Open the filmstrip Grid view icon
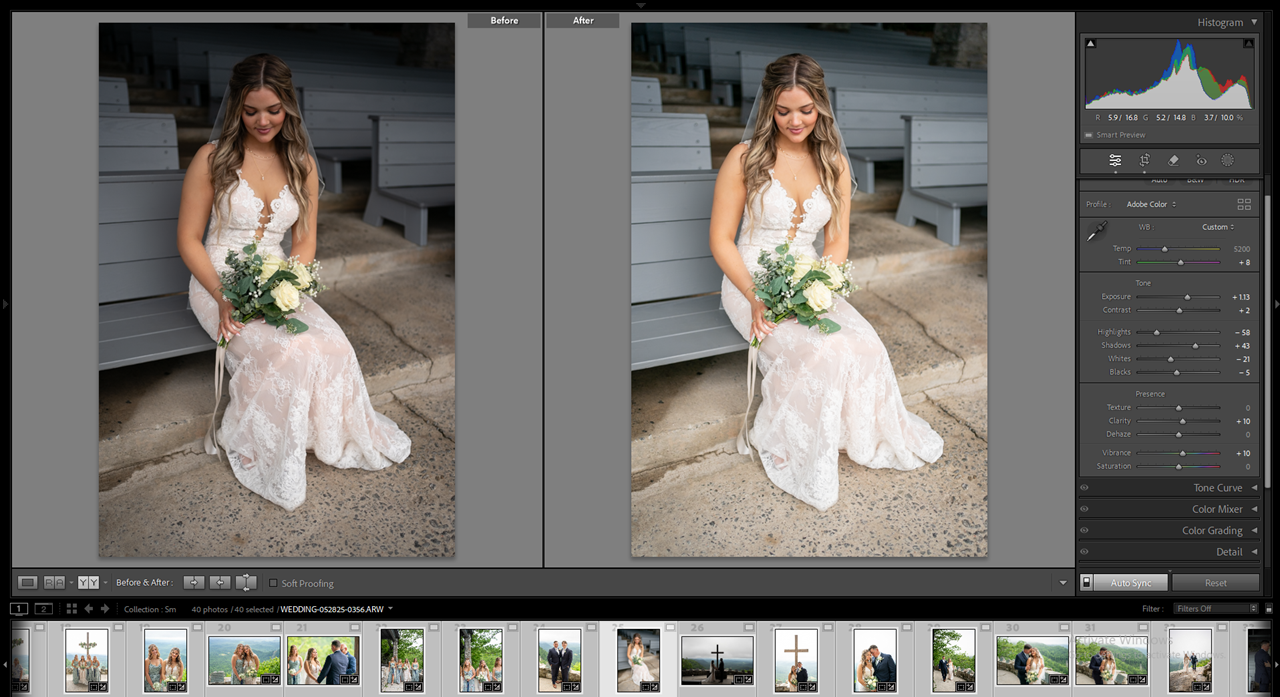This screenshot has height=697, width=1280. [x=71, y=608]
